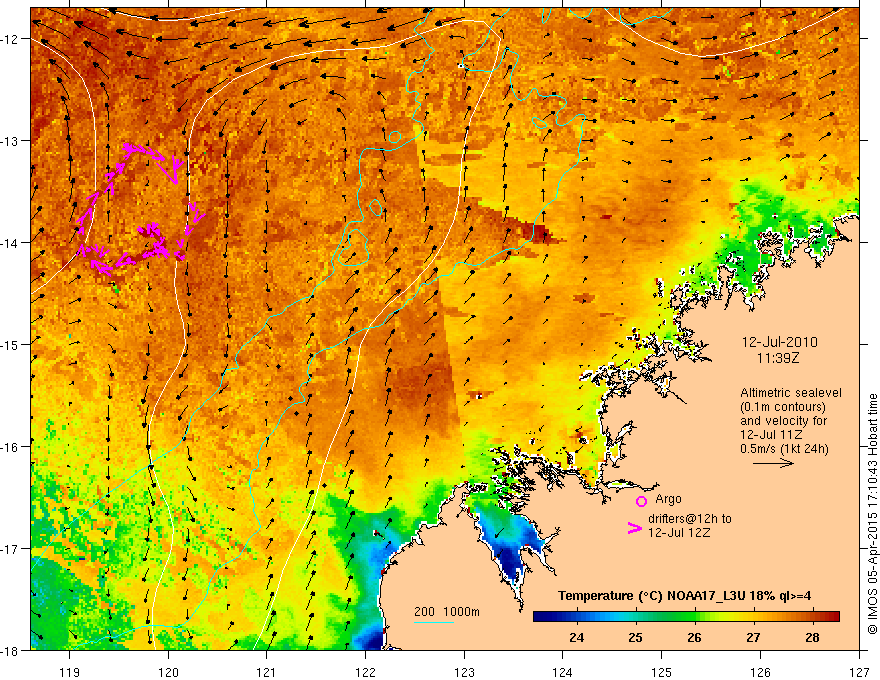Click the 24 tick label on colorbar
Image resolution: width=880 pixels, height=680 pixels.
pyautogui.click(x=576, y=638)
